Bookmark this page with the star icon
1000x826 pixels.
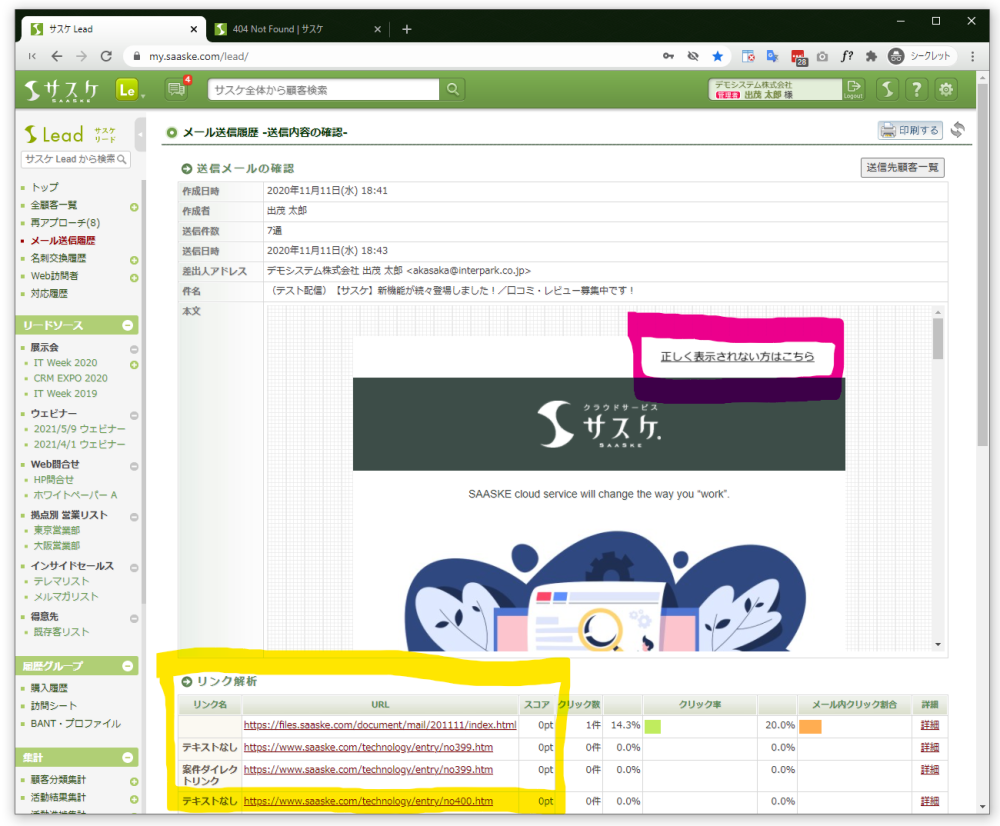click(718, 57)
